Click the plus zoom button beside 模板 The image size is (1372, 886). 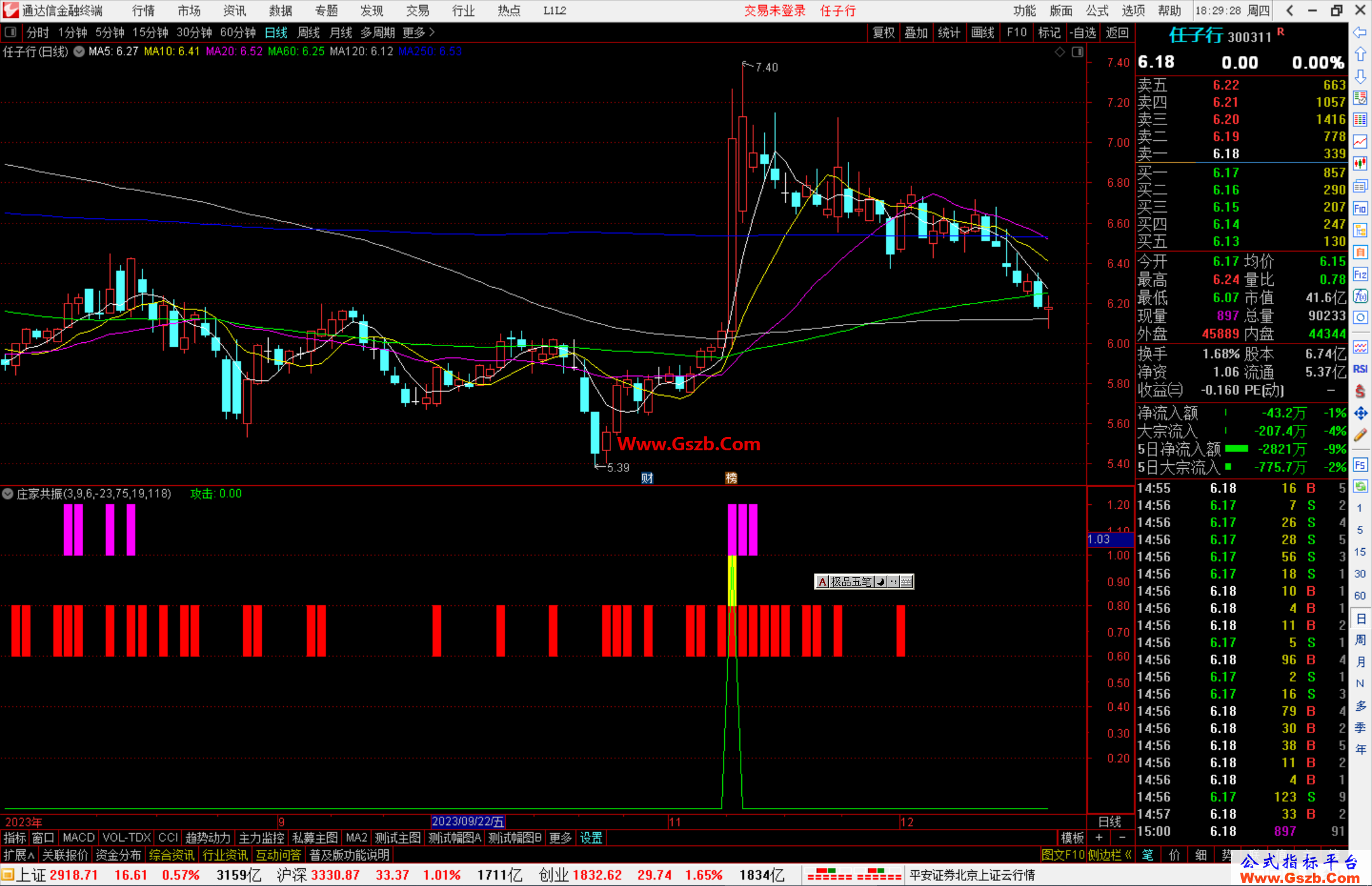click(1099, 838)
